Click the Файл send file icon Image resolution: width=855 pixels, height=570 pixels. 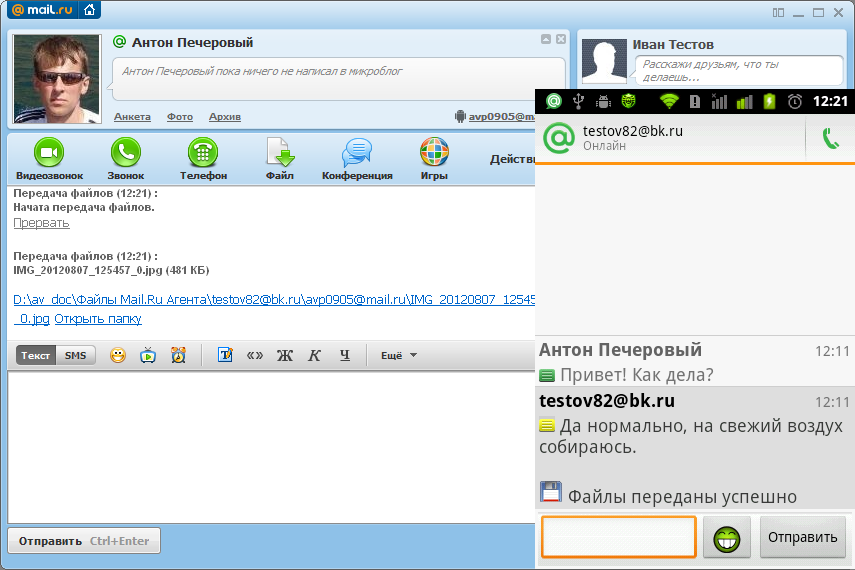(x=279, y=153)
